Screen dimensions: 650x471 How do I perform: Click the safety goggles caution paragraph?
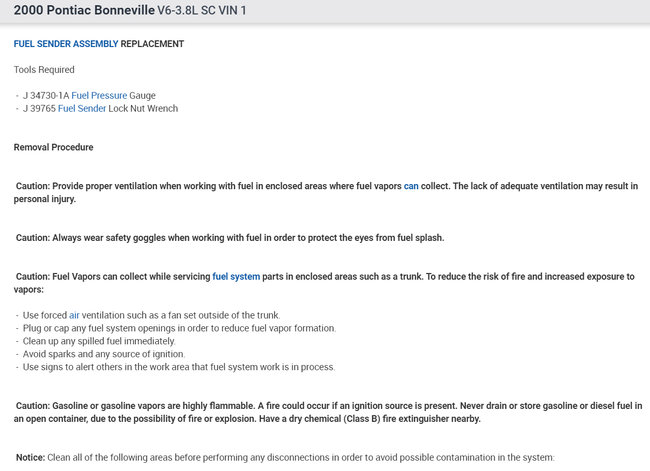click(x=230, y=238)
